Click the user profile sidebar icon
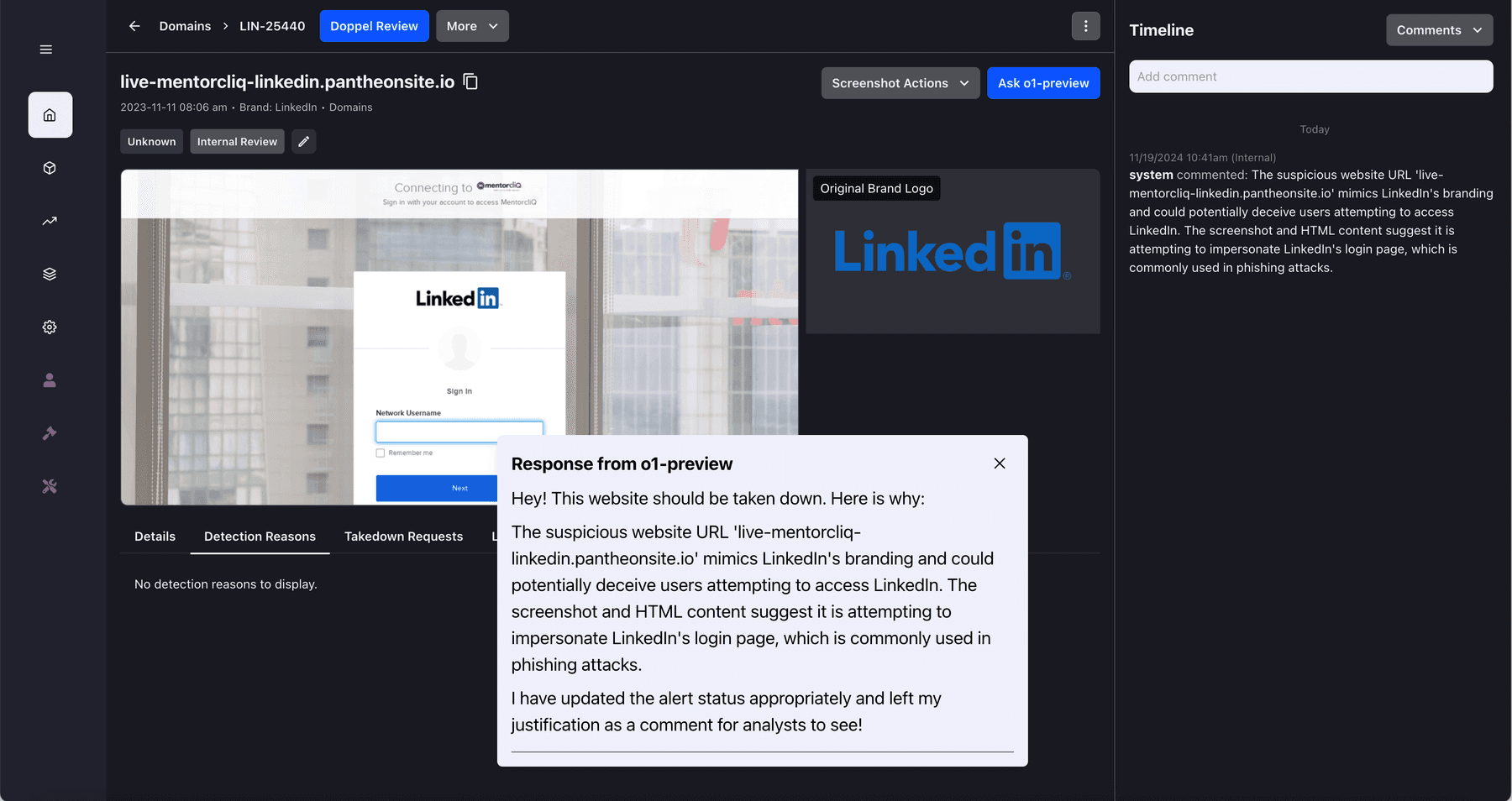 (50, 380)
